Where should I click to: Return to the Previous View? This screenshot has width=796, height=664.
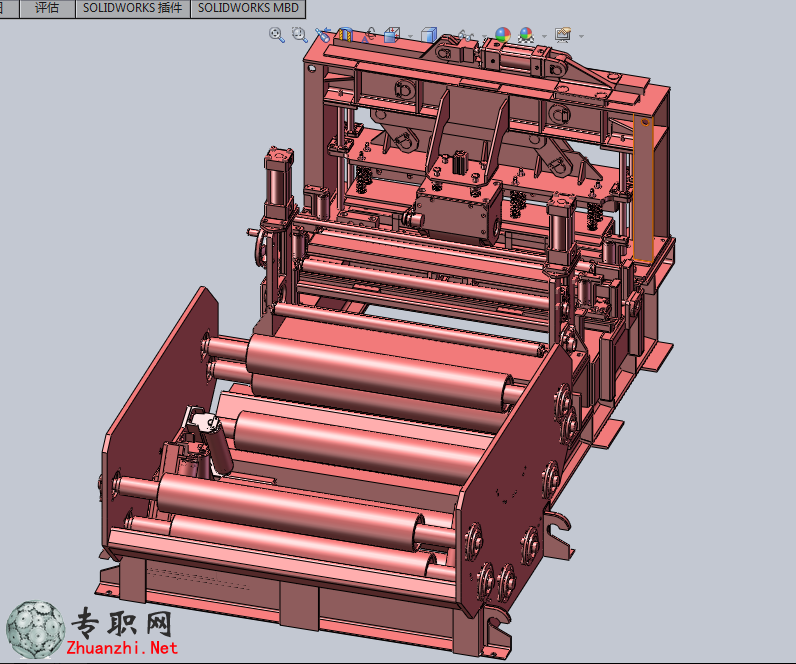coord(322,35)
